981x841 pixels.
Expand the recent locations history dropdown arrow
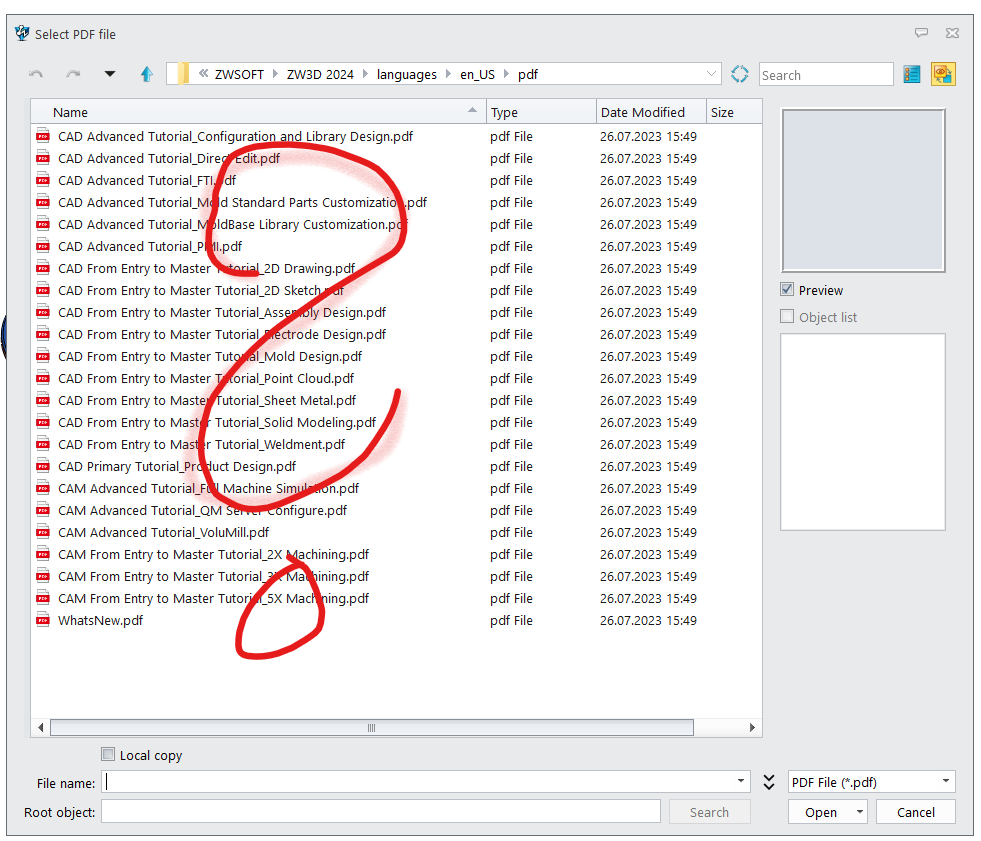coord(110,74)
